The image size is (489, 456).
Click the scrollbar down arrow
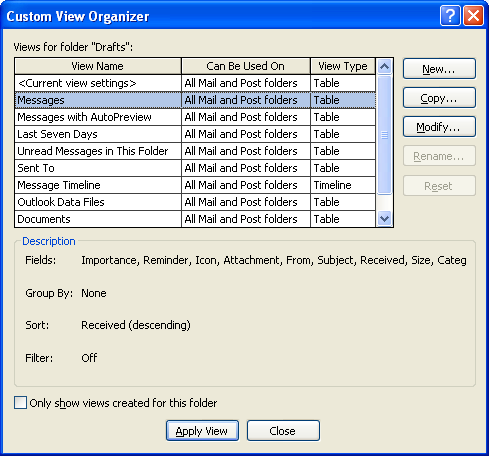pyautogui.click(x=384, y=219)
